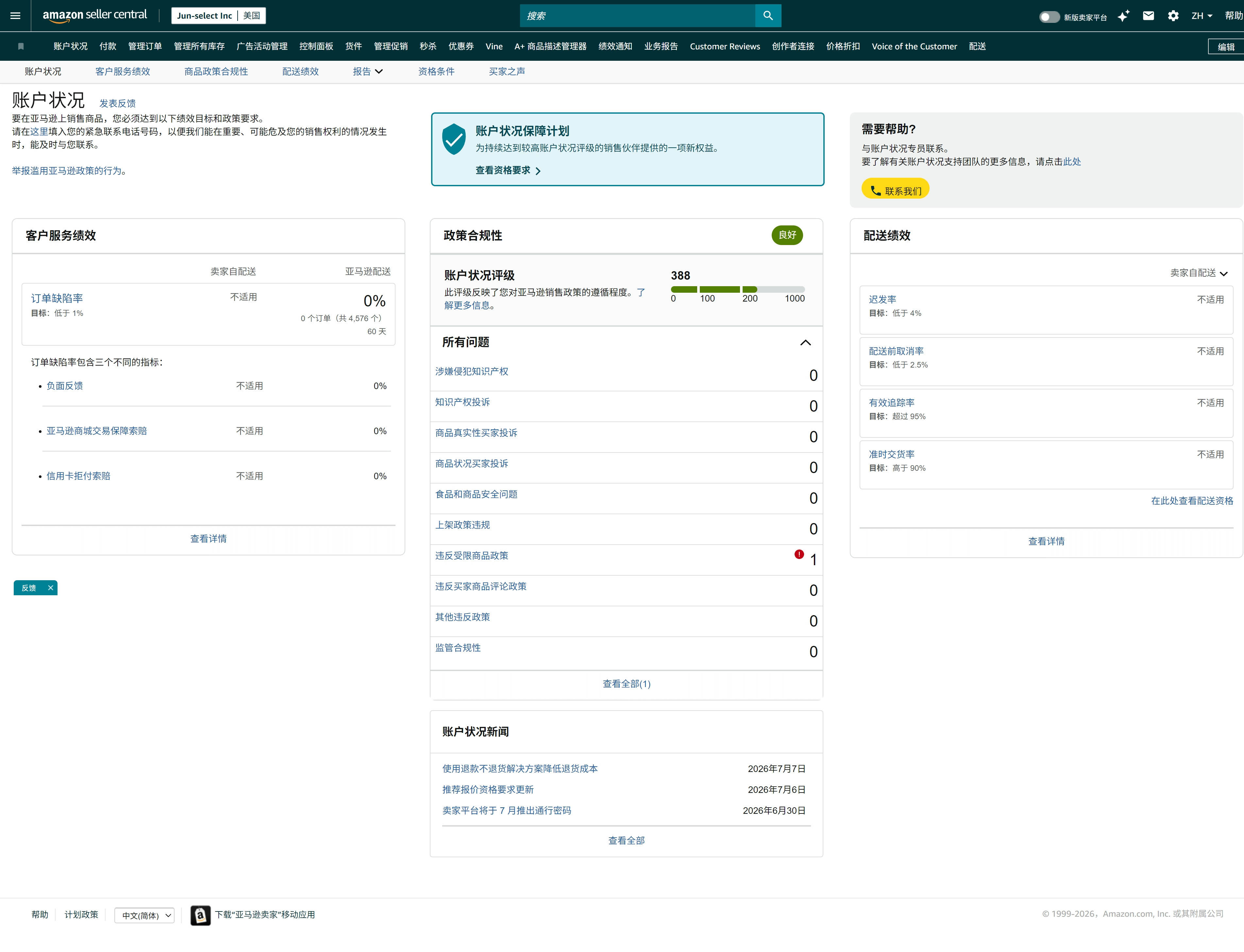Click the 编辑 button
The image size is (1244, 952).
pos(1226,46)
